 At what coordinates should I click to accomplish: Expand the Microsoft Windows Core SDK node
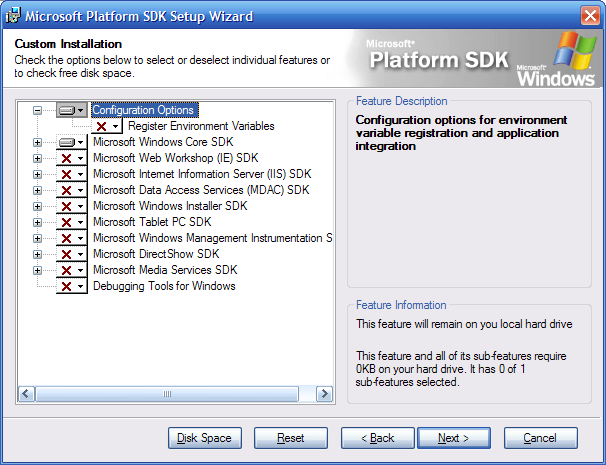pos(38,142)
